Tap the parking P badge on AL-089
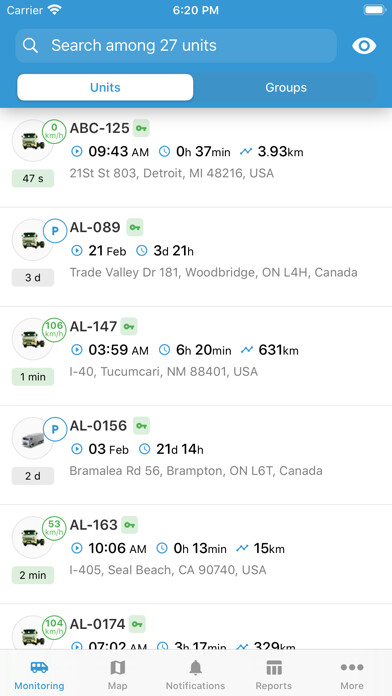The height and width of the screenshot is (696, 392). click(x=55, y=232)
